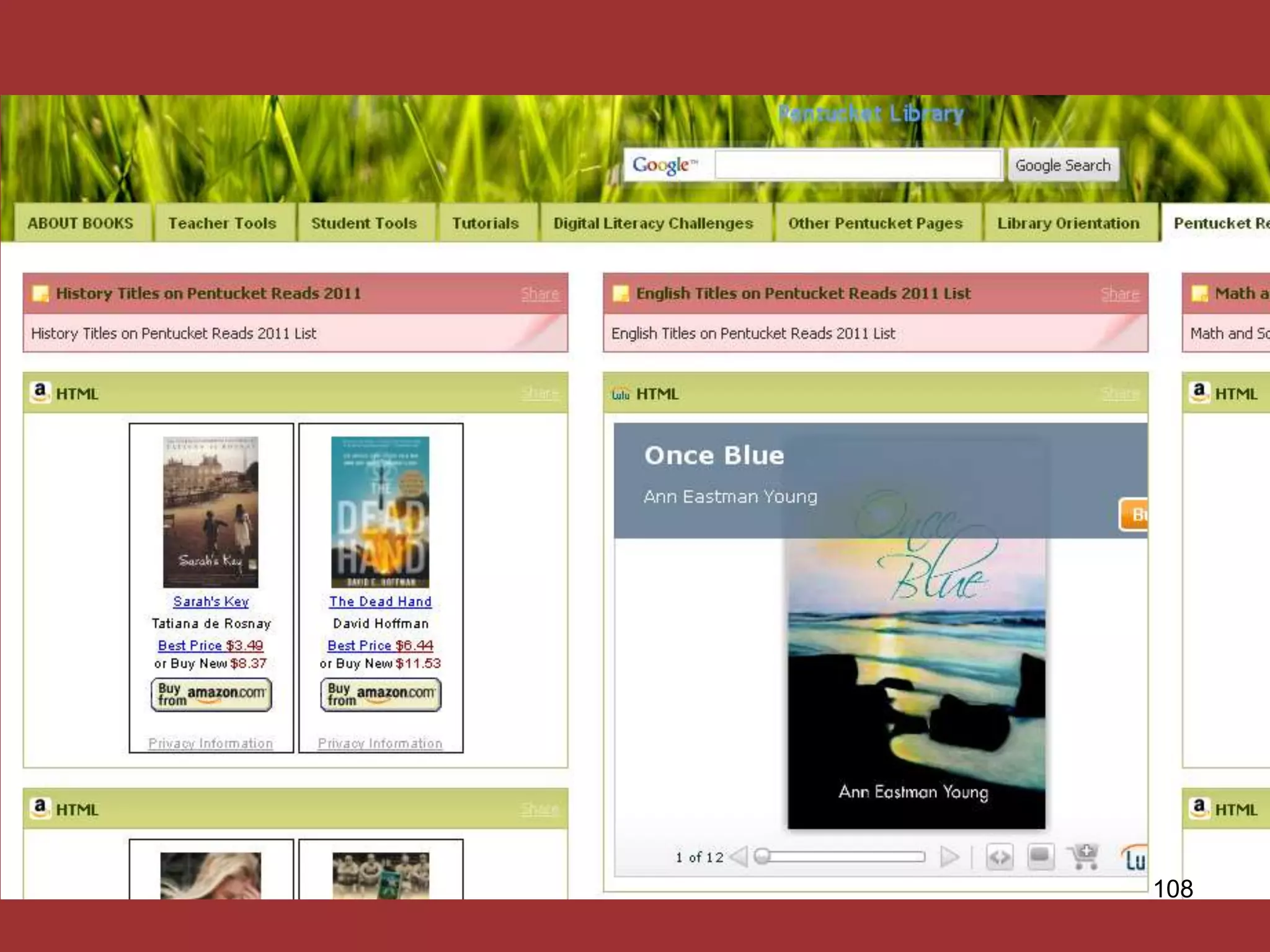Open the Sarah's Key title link
The height and width of the screenshot is (952, 1270).
pyautogui.click(x=211, y=601)
